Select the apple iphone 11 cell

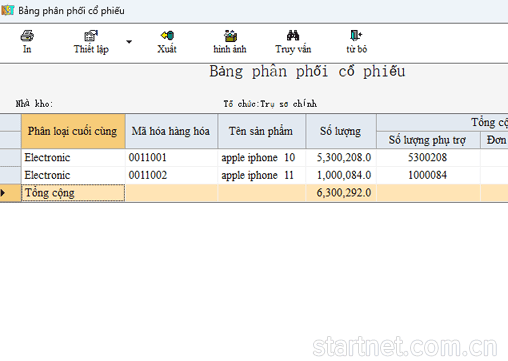click(262, 175)
